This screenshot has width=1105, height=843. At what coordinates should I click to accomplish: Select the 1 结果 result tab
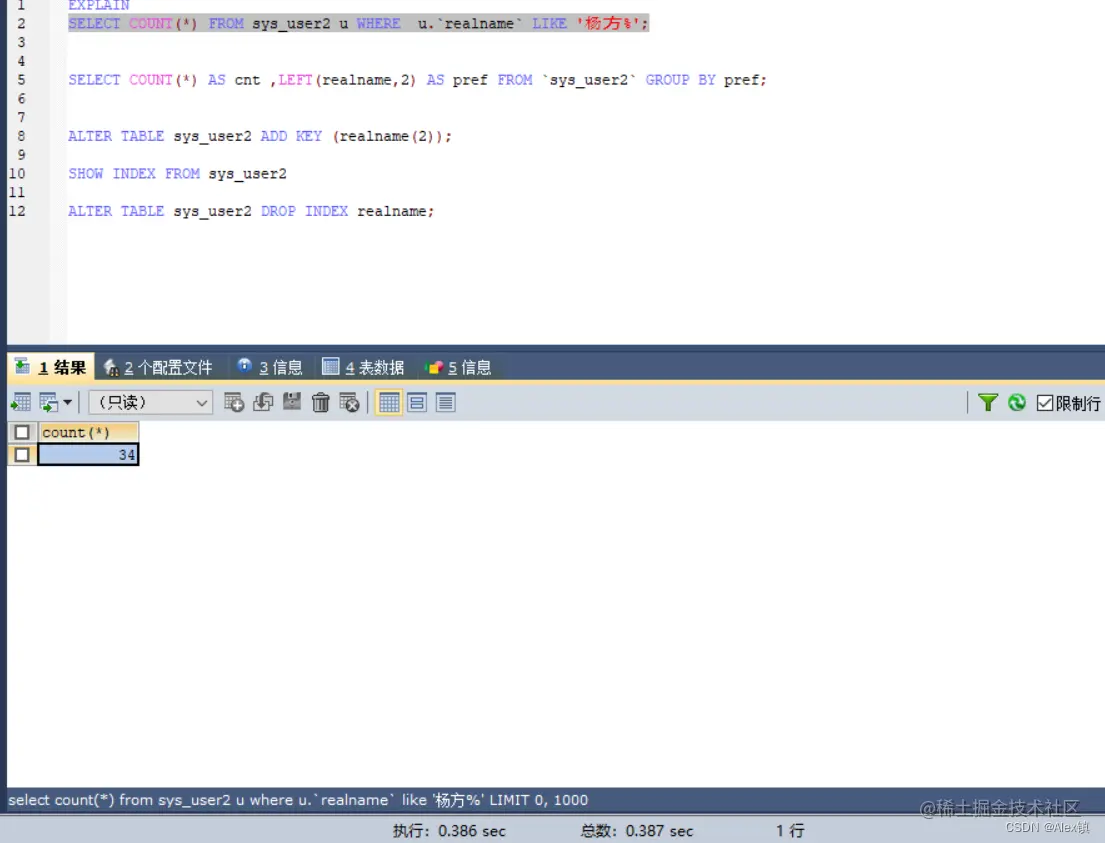point(51,367)
